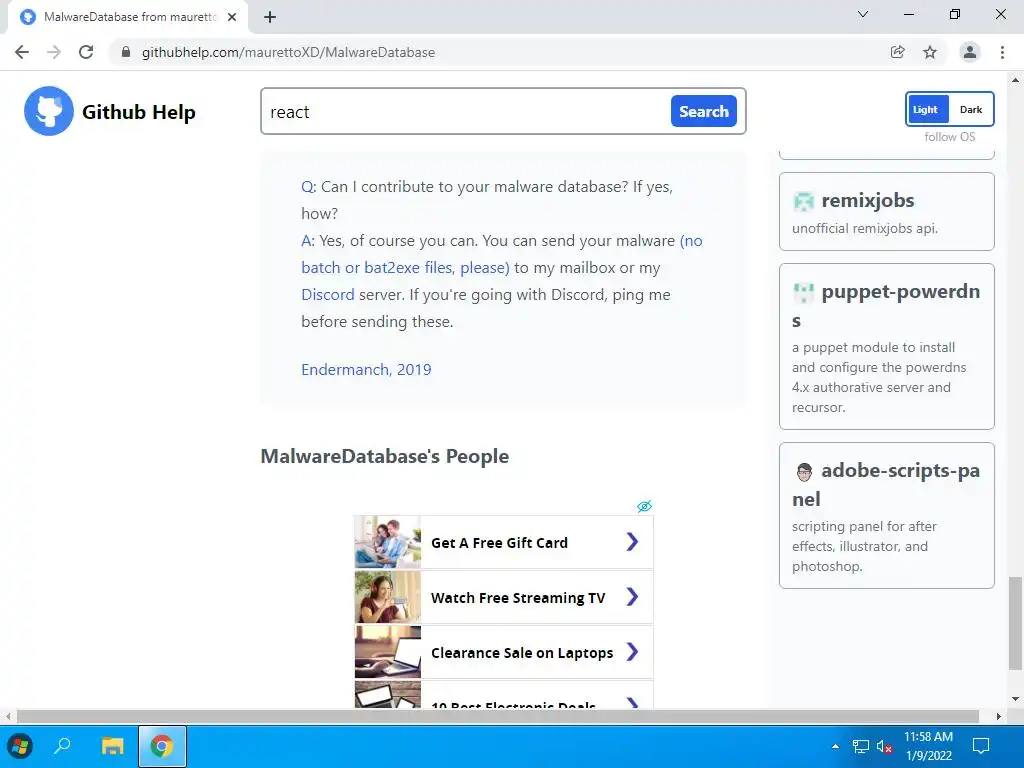The width and height of the screenshot is (1024, 768).
Task: Click the vertical scrollbar up arrow
Action: [1015, 80]
